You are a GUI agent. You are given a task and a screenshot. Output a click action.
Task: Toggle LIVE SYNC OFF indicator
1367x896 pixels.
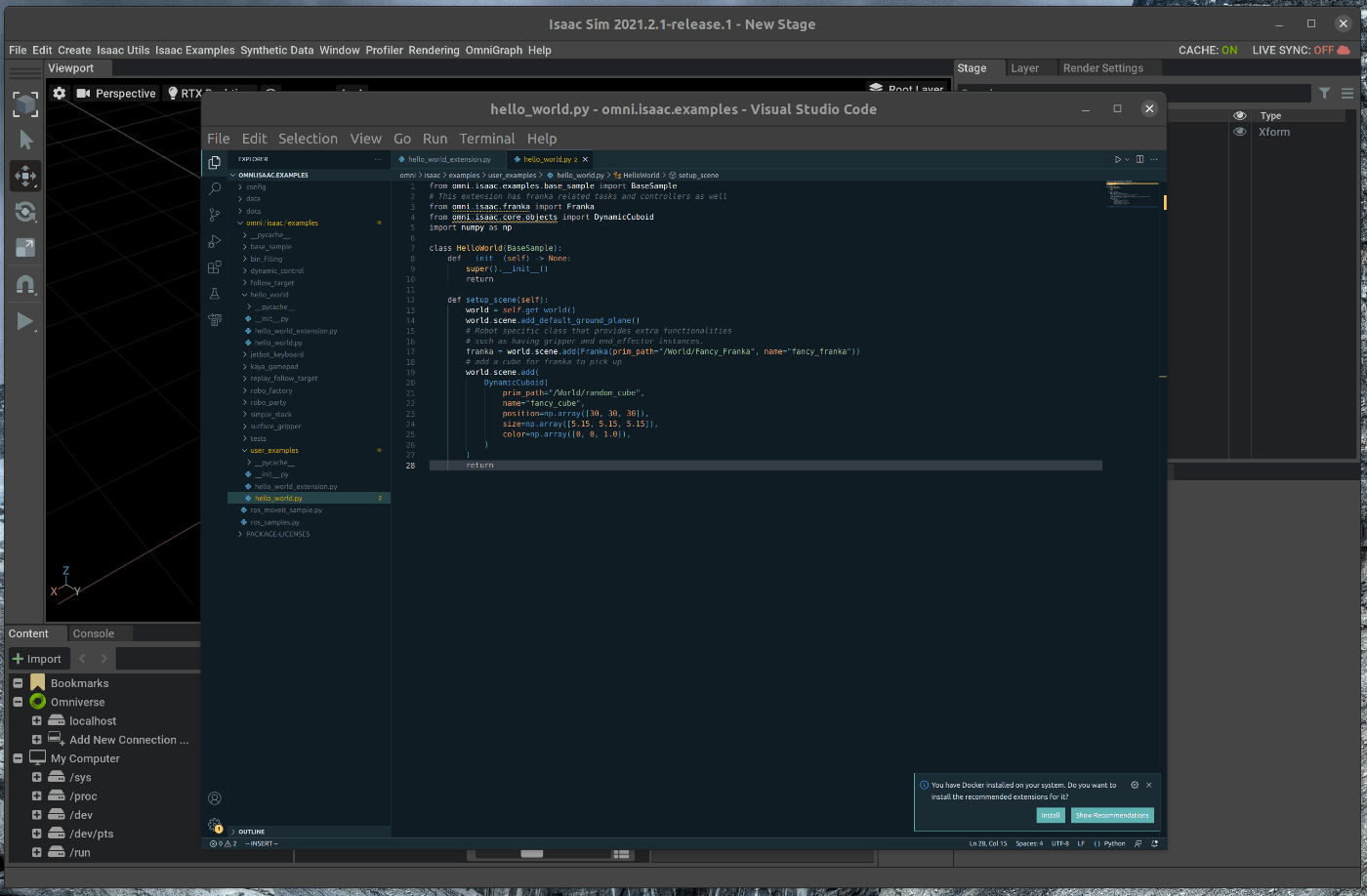click(1302, 50)
